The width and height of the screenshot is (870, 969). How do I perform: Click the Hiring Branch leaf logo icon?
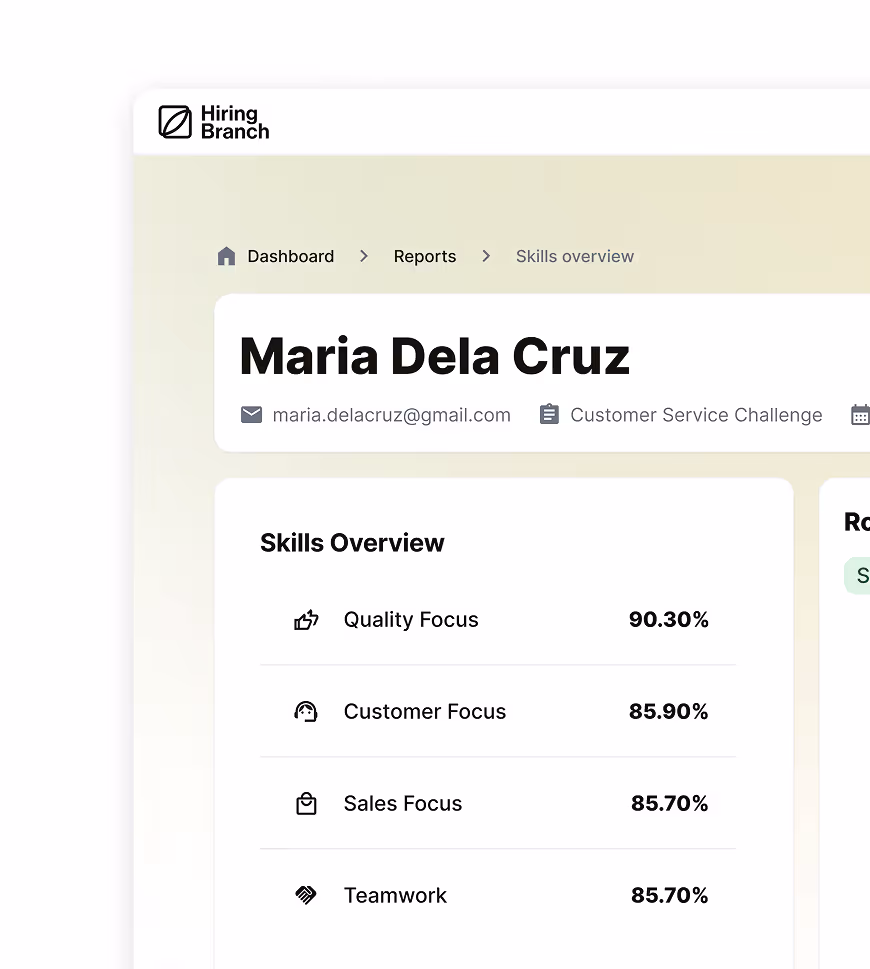point(175,122)
